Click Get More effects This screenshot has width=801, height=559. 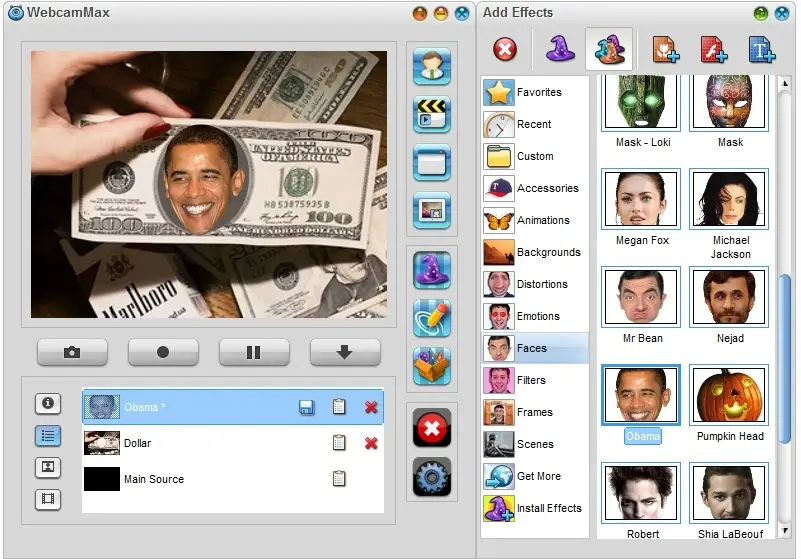535,476
